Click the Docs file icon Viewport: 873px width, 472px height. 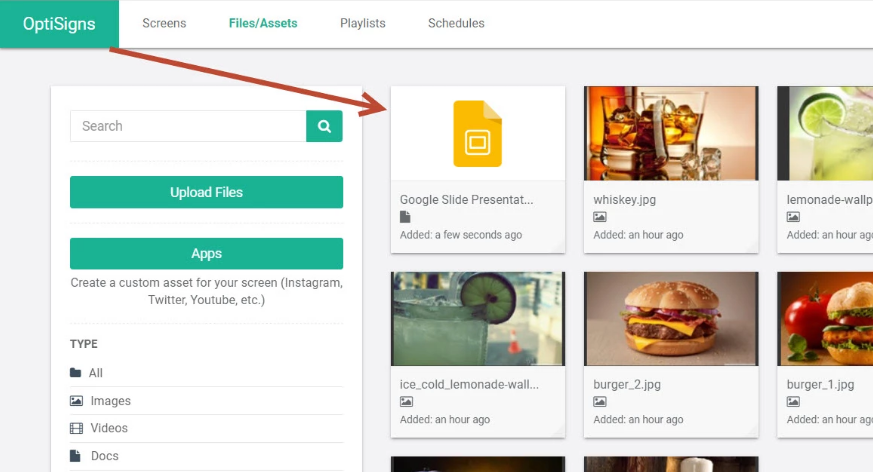pyautogui.click(x=75, y=456)
